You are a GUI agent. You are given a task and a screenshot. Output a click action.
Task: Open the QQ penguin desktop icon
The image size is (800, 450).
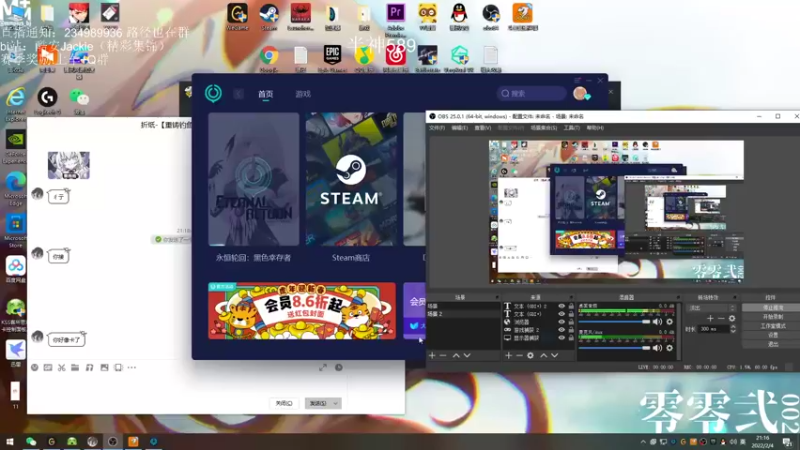click(x=459, y=13)
